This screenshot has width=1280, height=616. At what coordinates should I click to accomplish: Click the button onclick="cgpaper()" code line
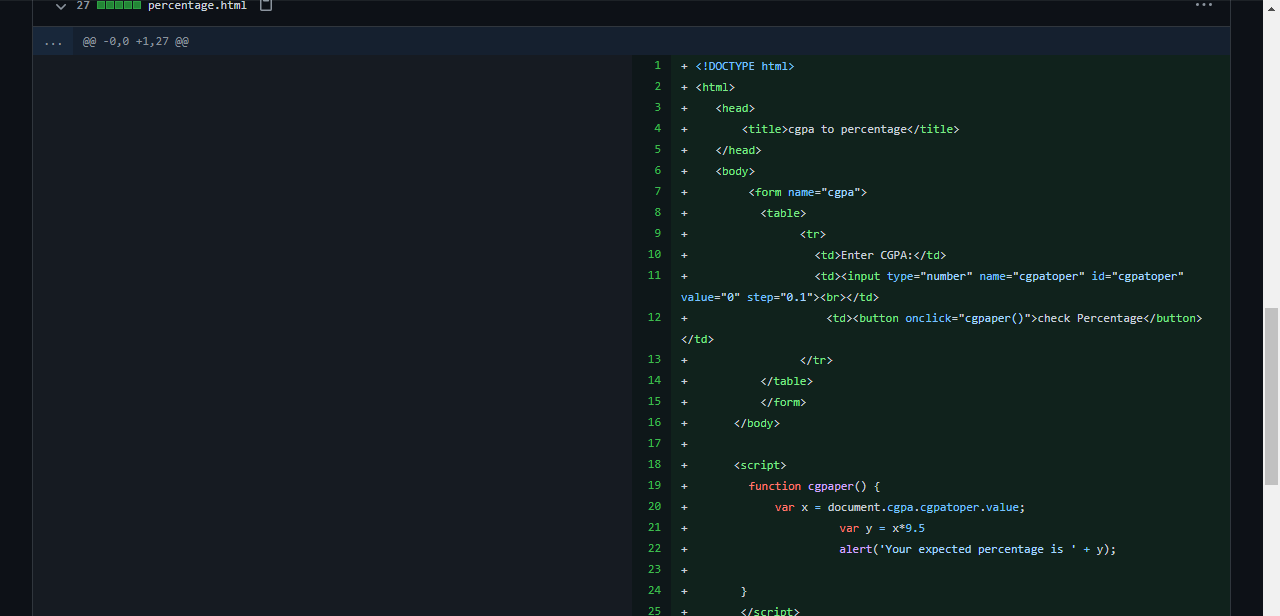pyautogui.click(x=941, y=328)
